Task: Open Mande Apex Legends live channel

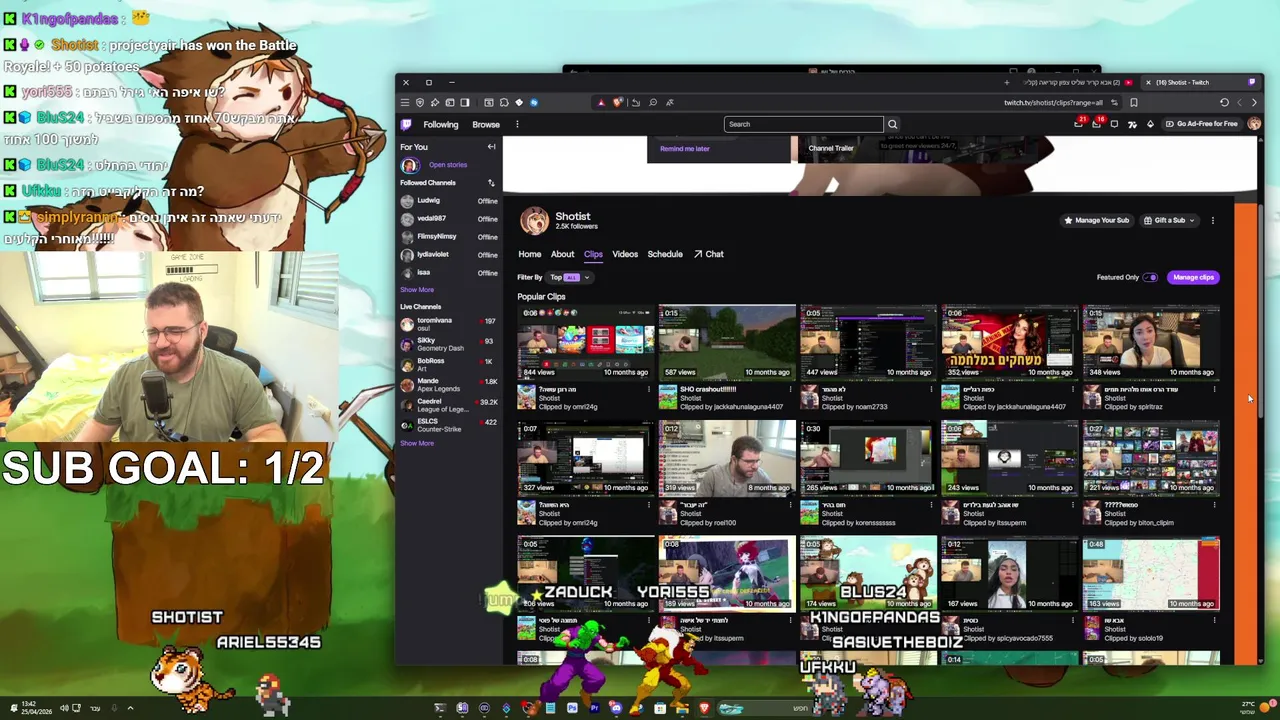Action: [449, 384]
